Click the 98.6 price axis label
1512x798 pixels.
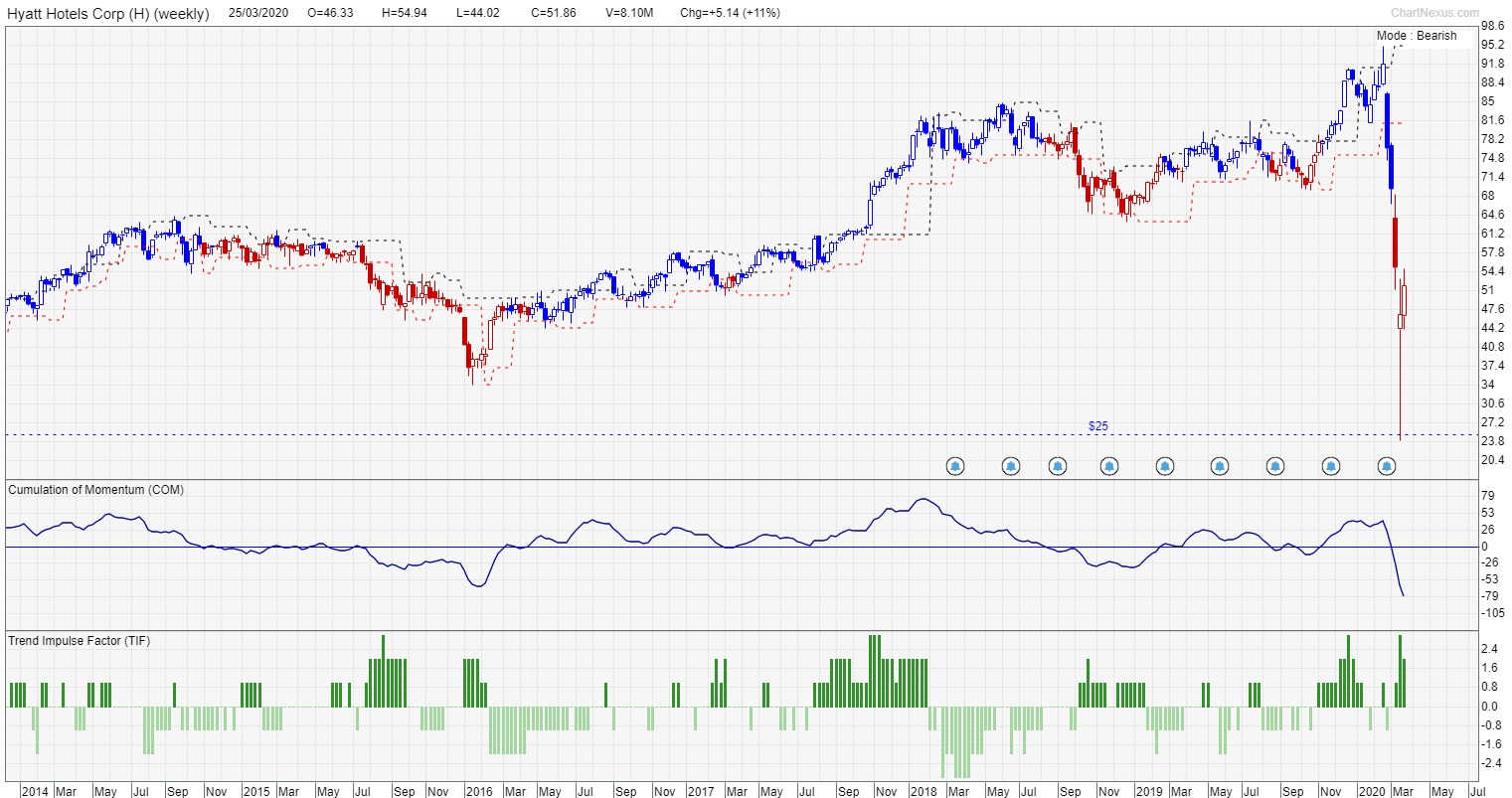[x=1491, y=26]
